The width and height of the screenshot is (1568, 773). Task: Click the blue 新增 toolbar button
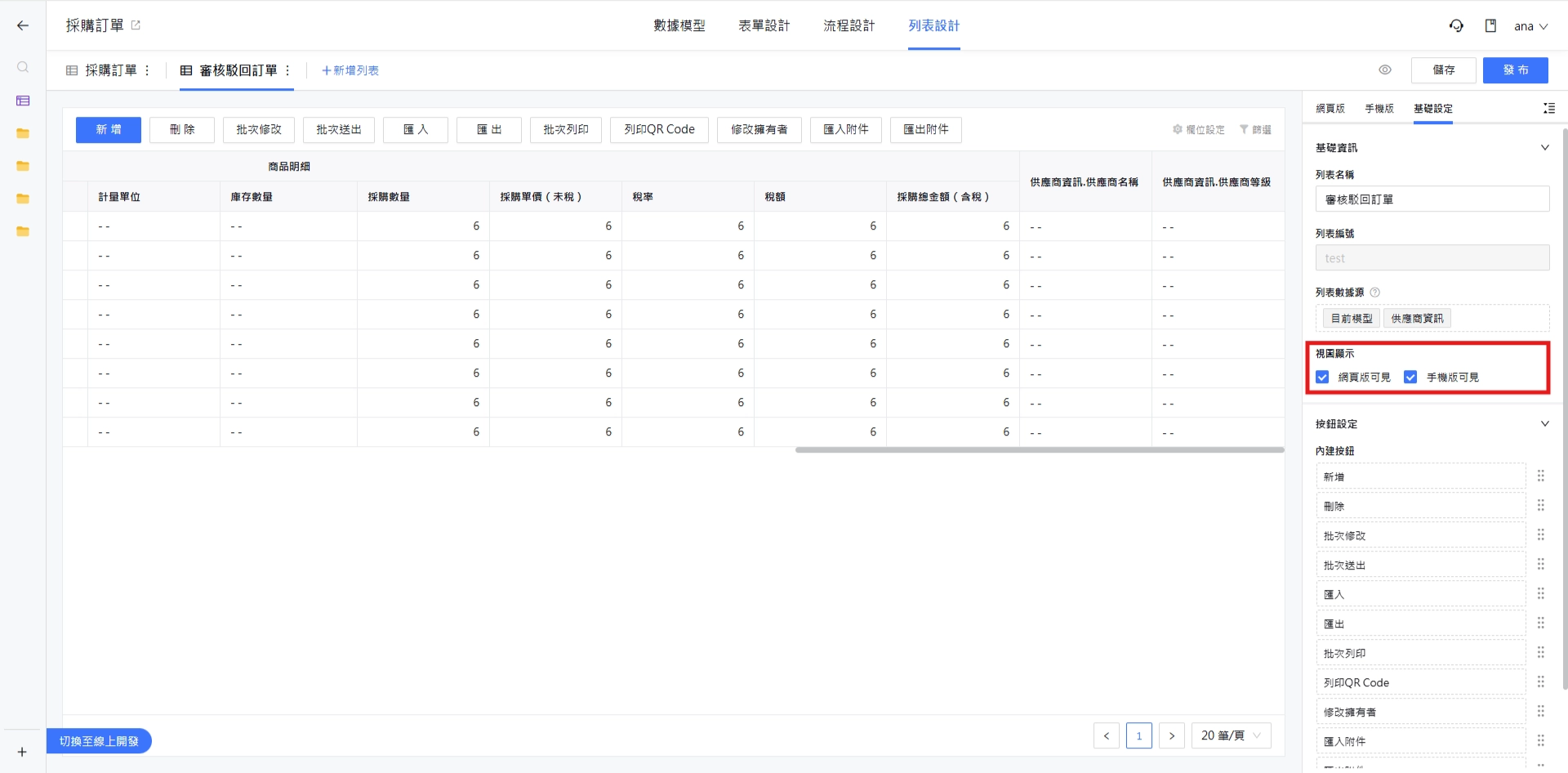pos(109,130)
